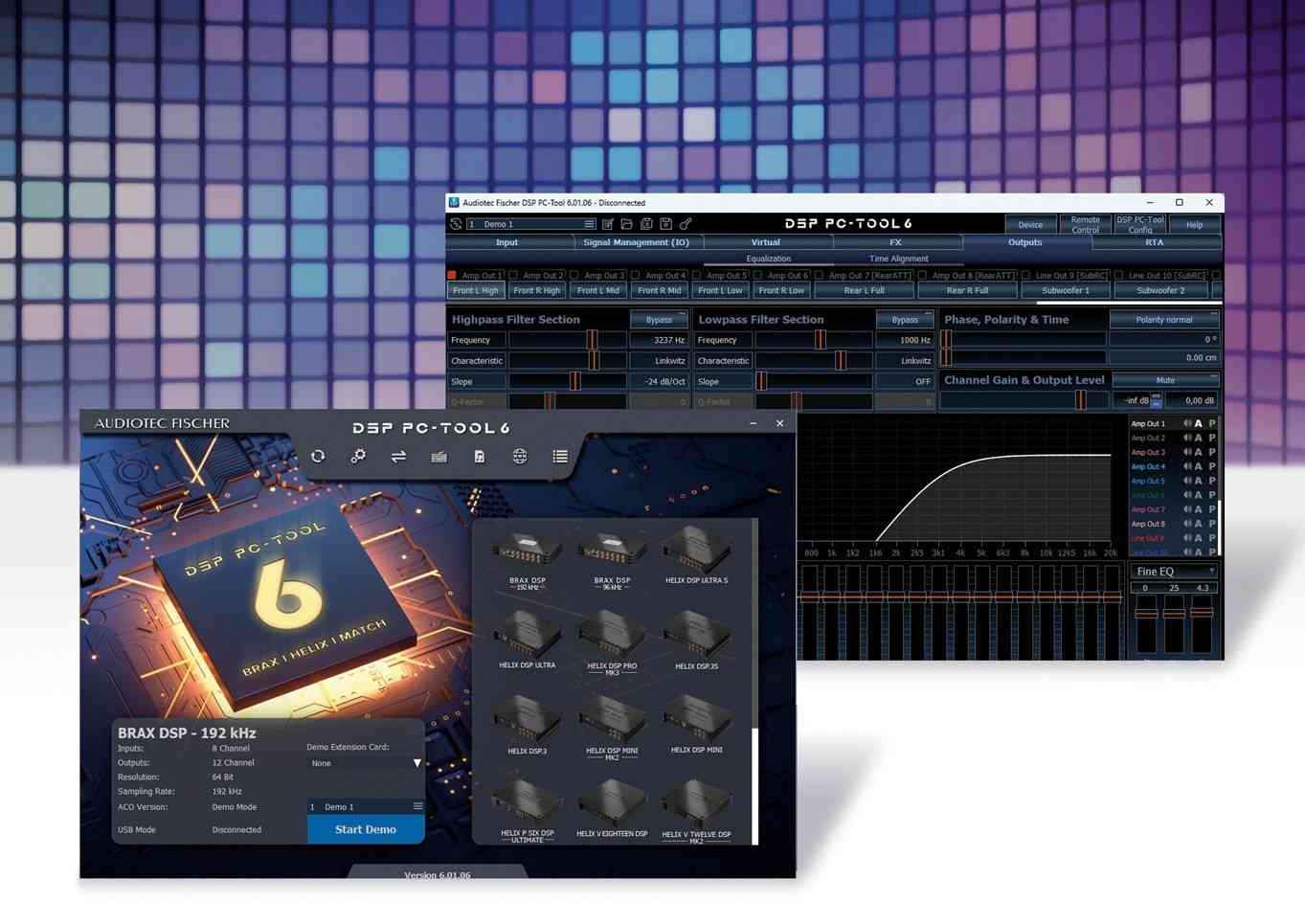Click the Lowpass Frequency slider handle
The height and width of the screenshot is (924, 1305).
821,340
